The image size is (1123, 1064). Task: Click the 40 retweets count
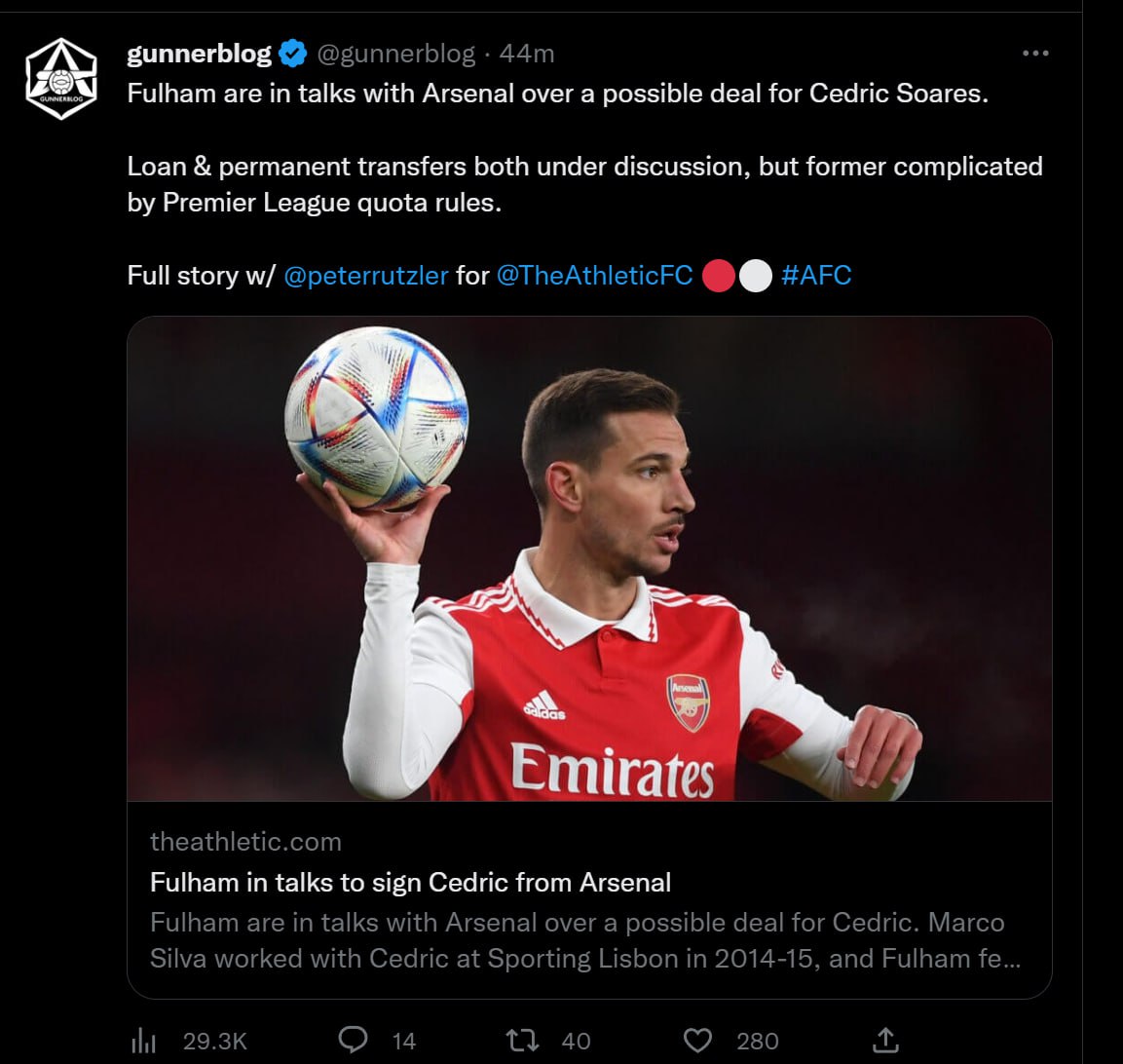(x=577, y=1042)
